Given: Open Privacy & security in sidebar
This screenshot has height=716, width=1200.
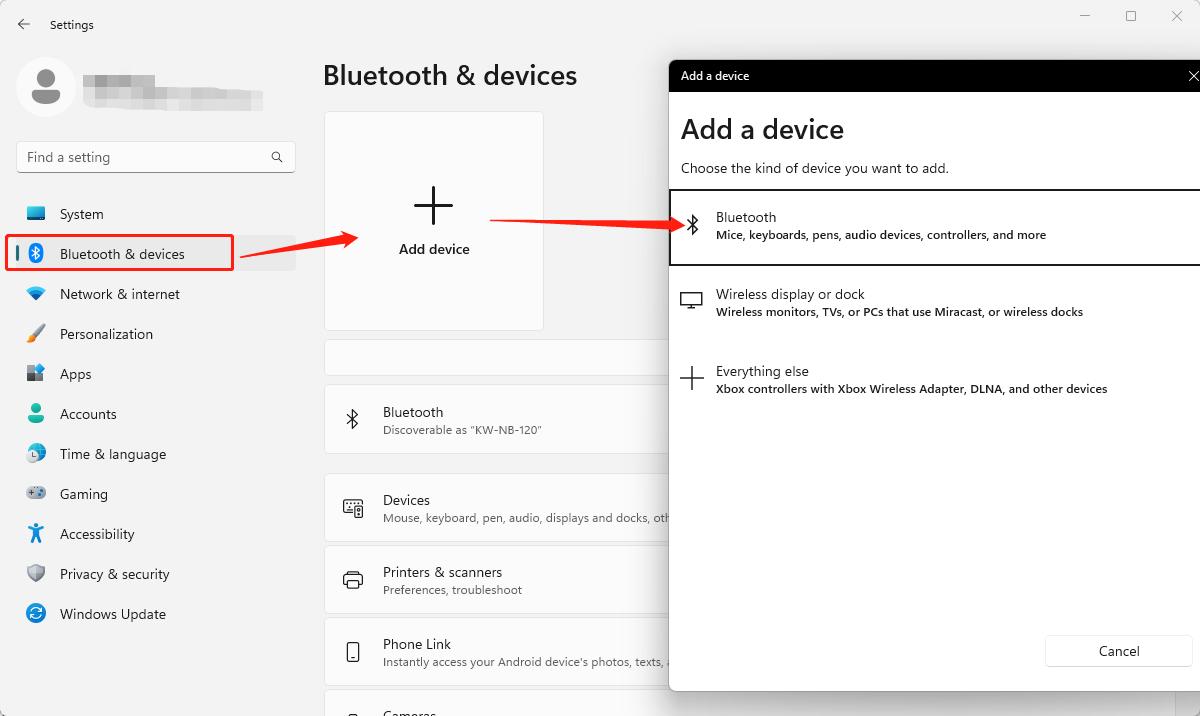Looking at the screenshot, I should (155, 574).
